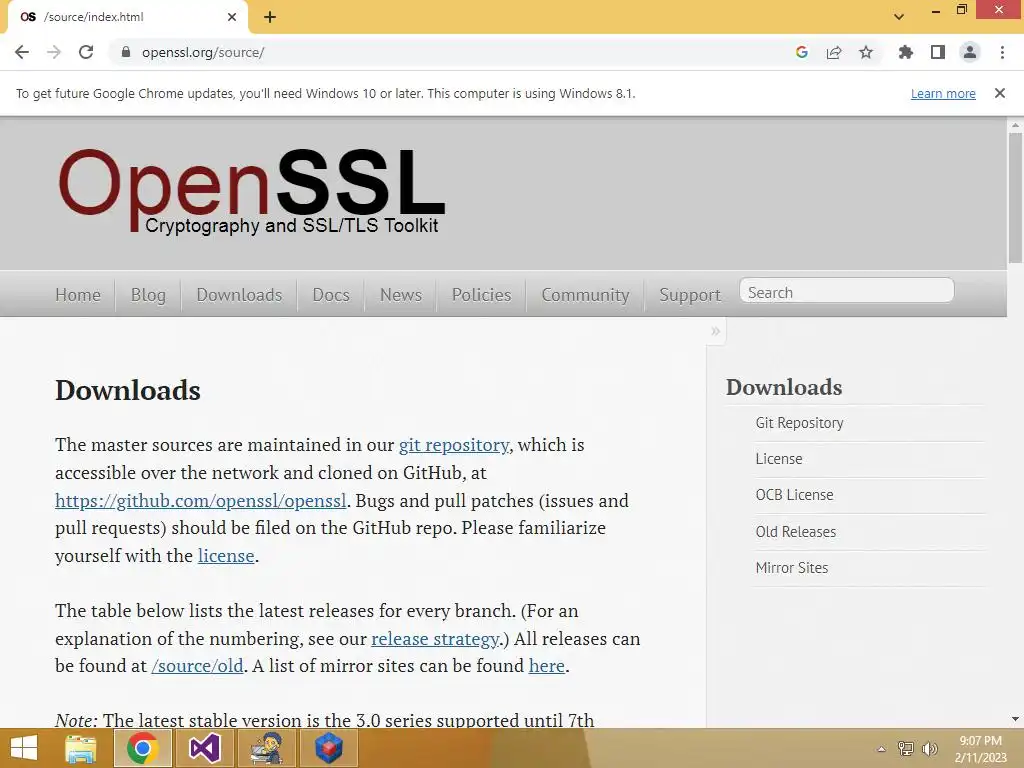Switch to Chrome in the taskbar
This screenshot has height=768, width=1024.
click(x=142, y=748)
